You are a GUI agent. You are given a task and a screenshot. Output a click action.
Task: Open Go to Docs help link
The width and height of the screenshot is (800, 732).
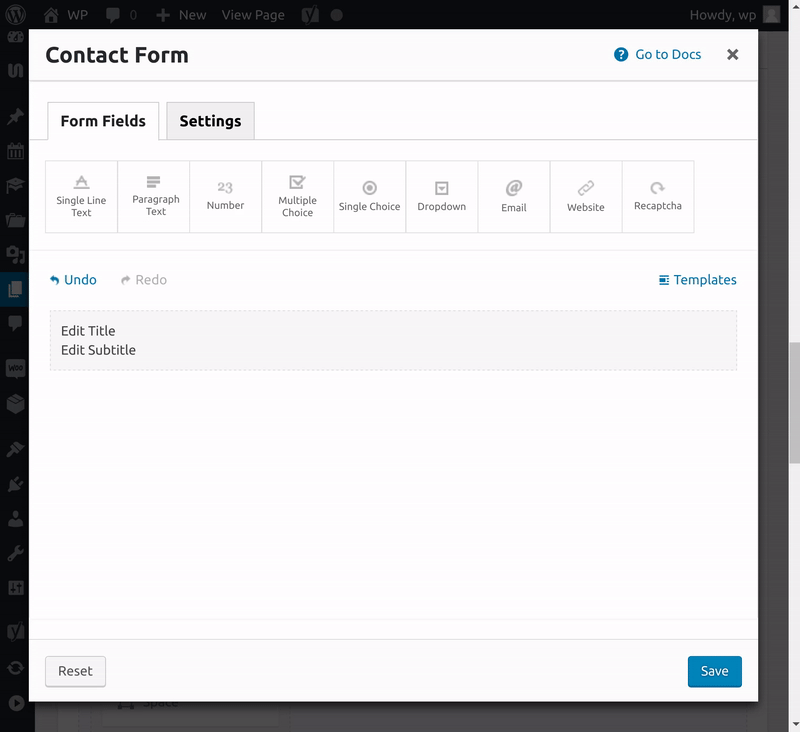tap(658, 55)
